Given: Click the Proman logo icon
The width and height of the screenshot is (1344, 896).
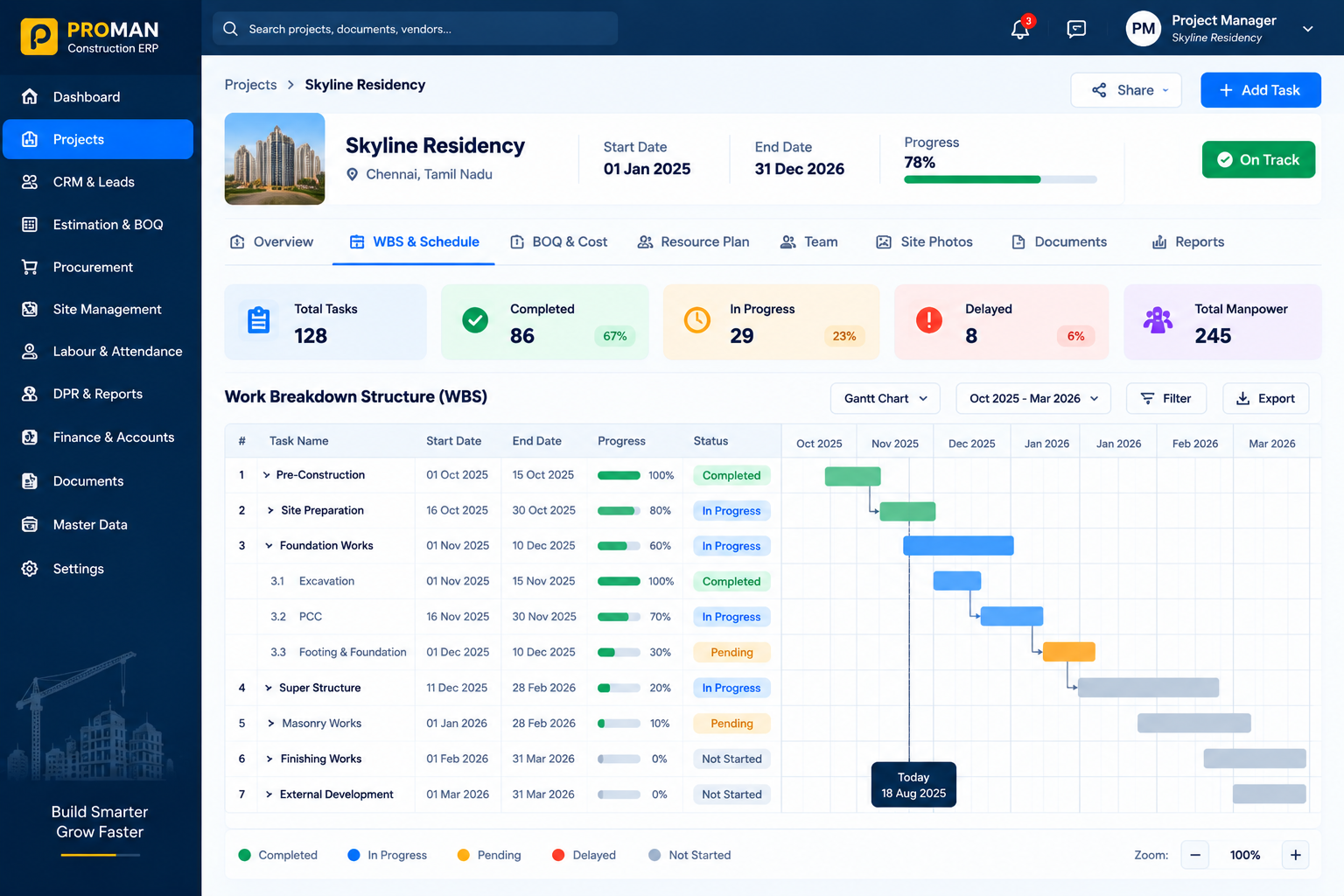Looking at the screenshot, I should coord(39,37).
